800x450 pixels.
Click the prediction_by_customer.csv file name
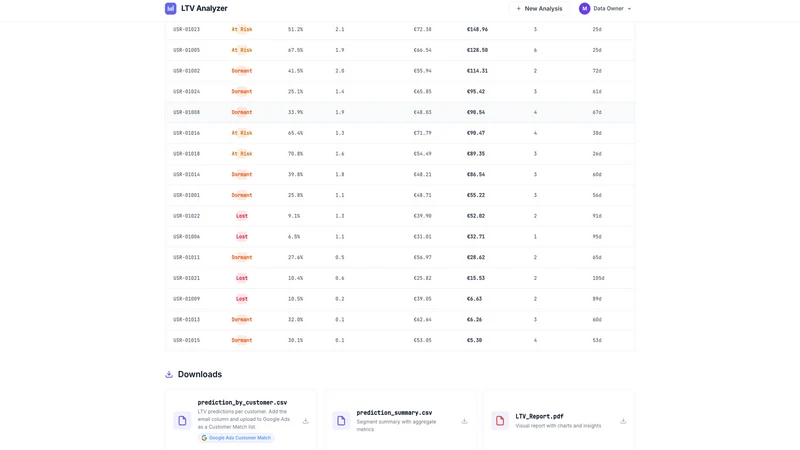tap(242, 403)
